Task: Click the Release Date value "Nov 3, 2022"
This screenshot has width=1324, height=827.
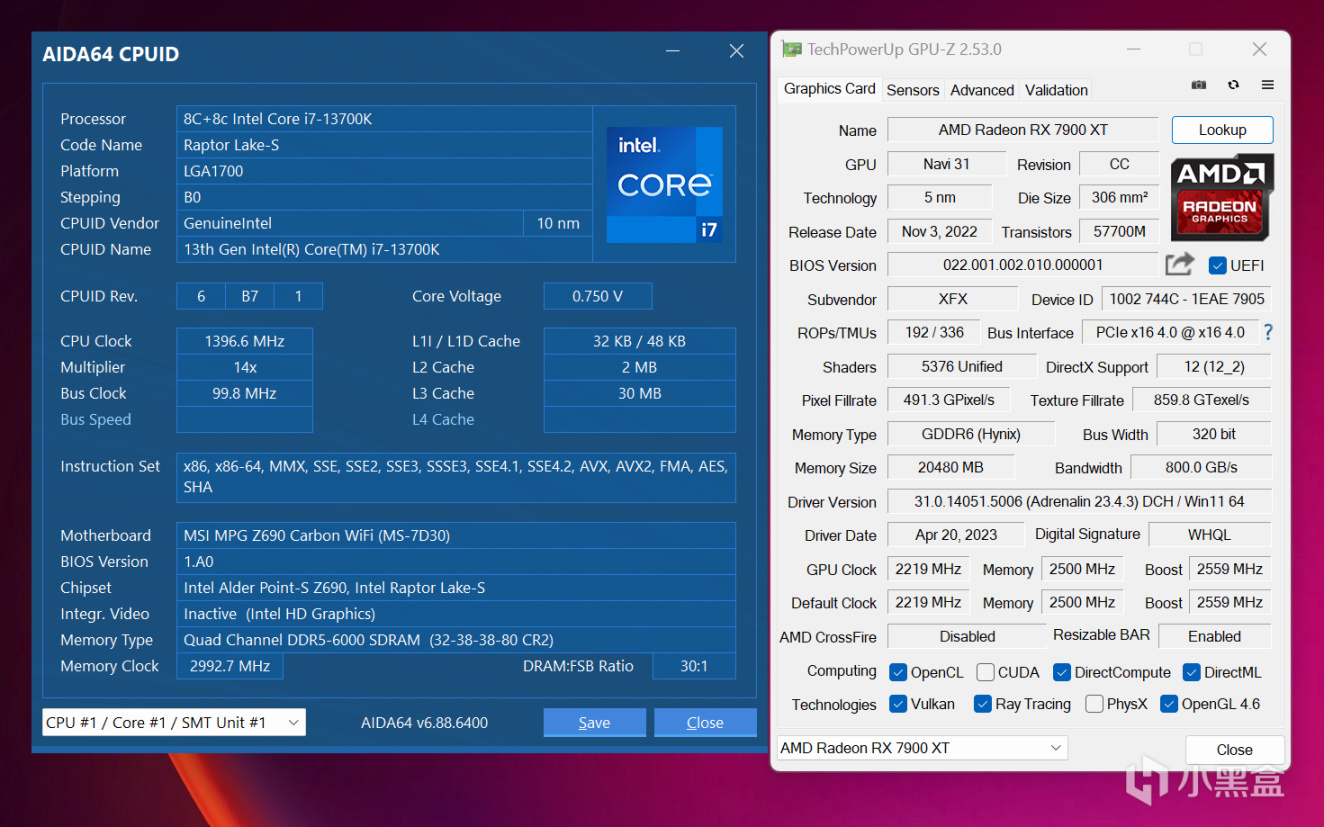Action: [x=940, y=232]
